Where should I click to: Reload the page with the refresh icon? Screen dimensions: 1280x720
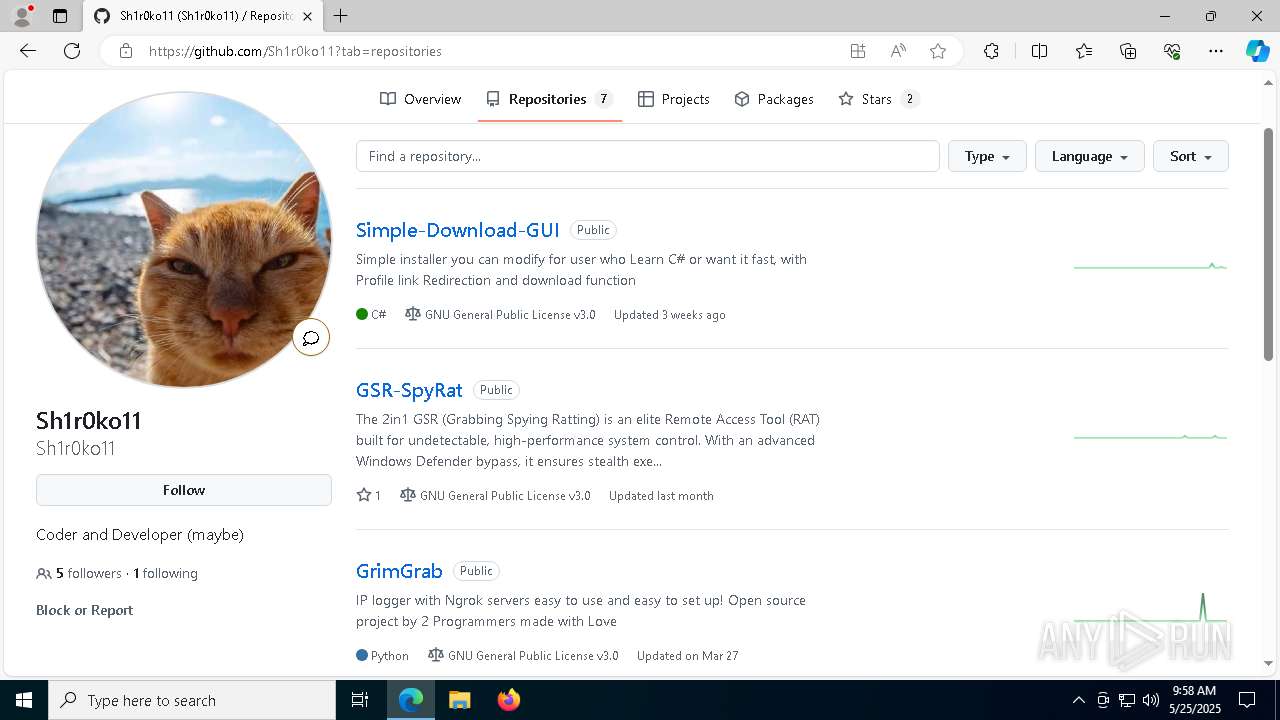pyautogui.click(x=72, y=51)
